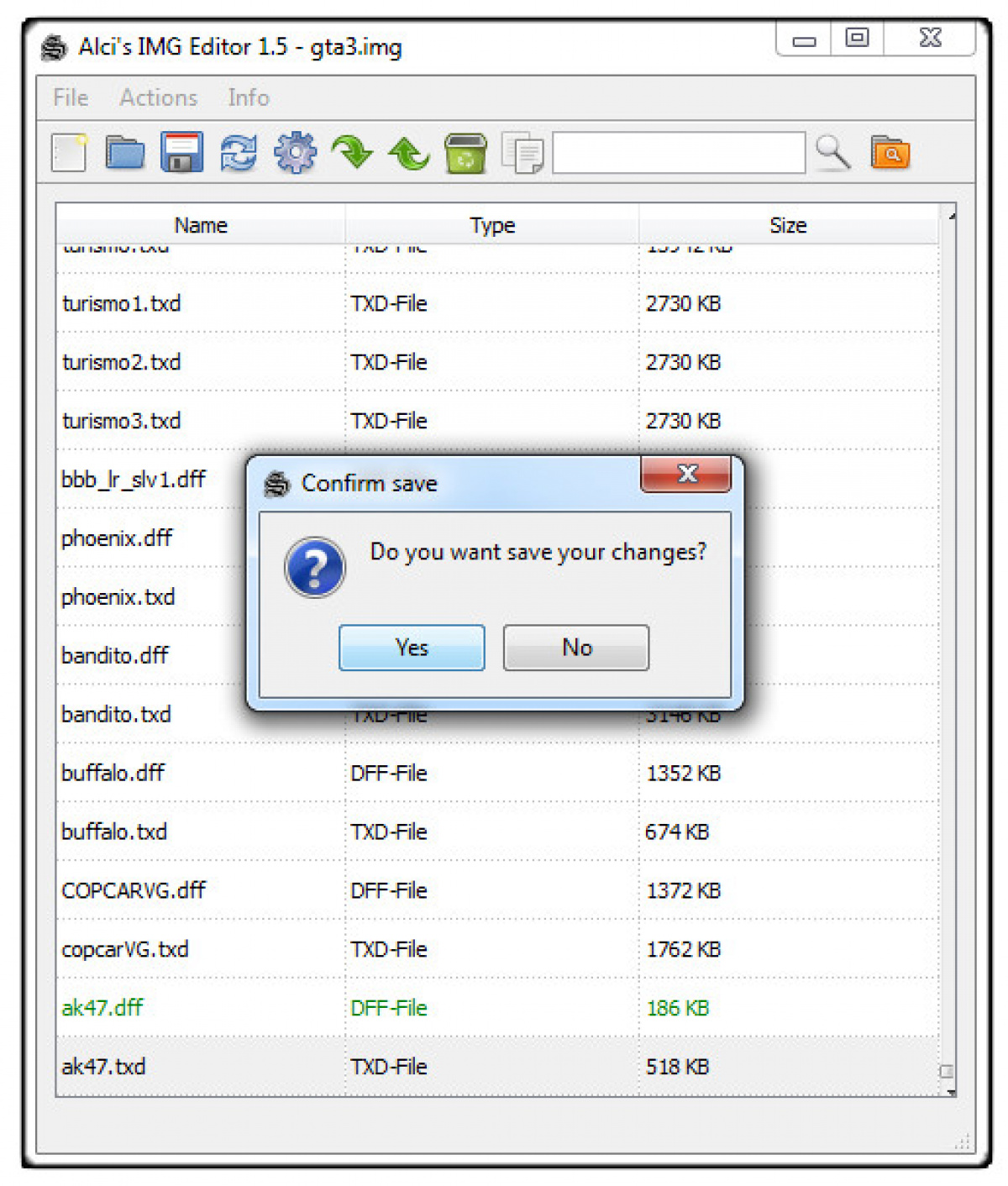Click the blue question mark dialog icon

[315, 568]
